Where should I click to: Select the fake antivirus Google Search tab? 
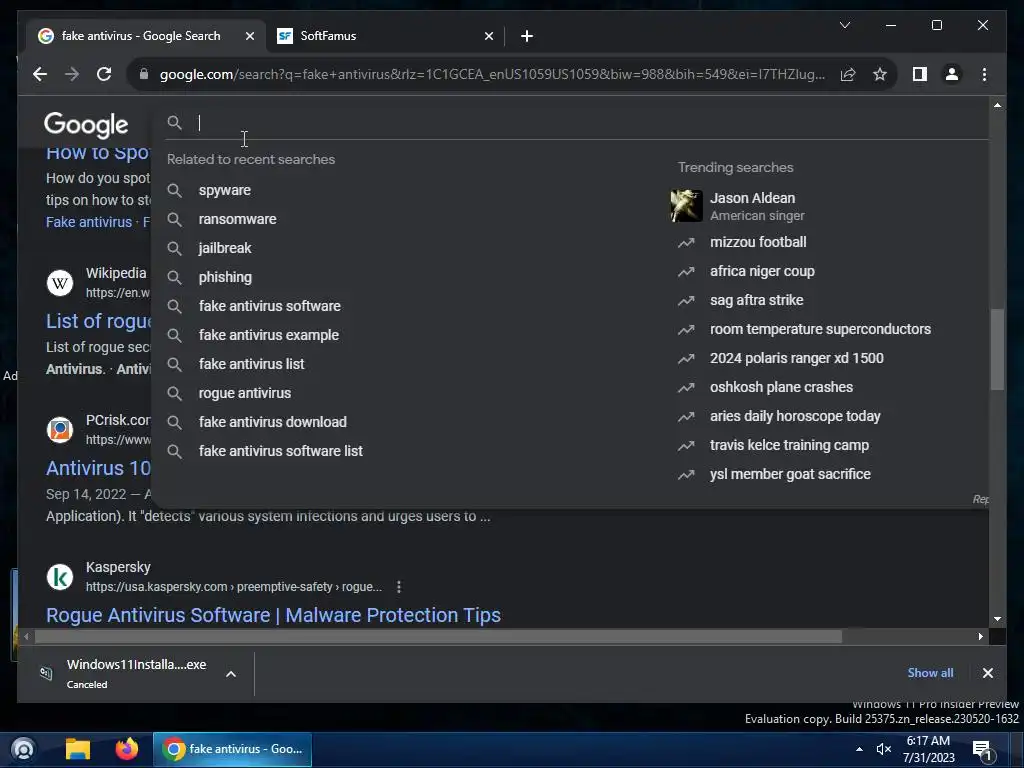[146, 36]
